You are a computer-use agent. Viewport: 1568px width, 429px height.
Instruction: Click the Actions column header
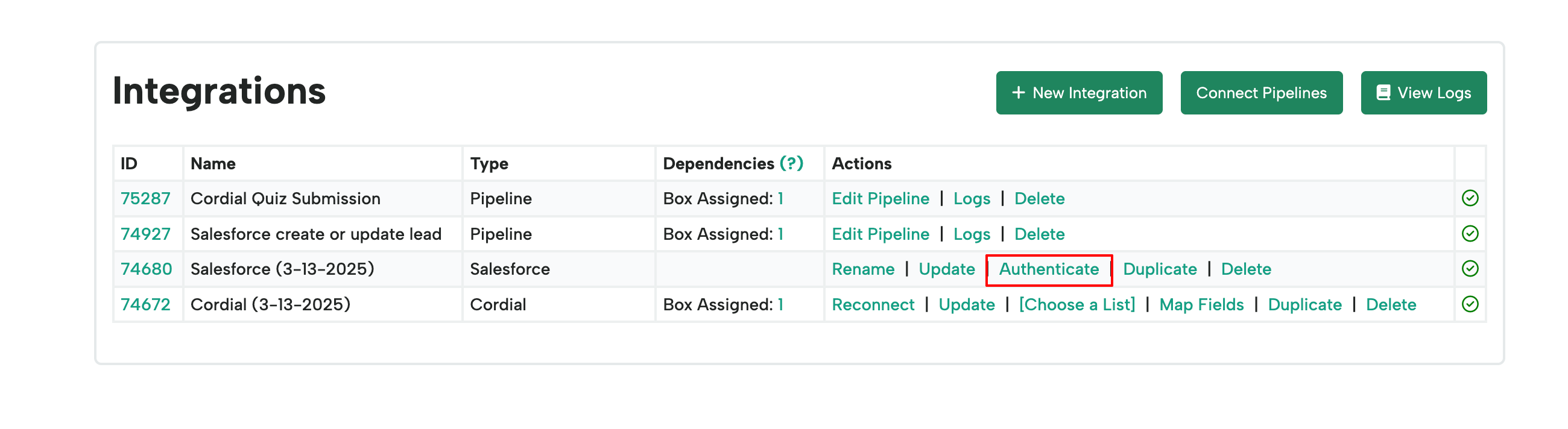861,163
